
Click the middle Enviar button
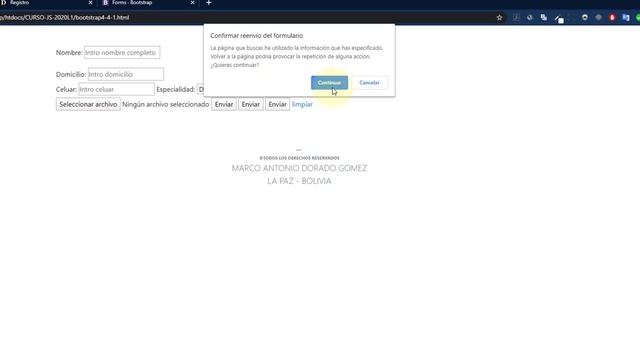pyautogui.click(x=251, y=104)
